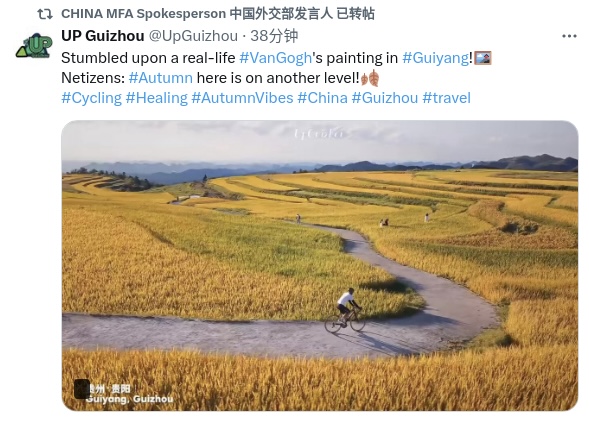Open the three-dot more options menu
This screenshot has height=421, width=589.
point(569,36)
